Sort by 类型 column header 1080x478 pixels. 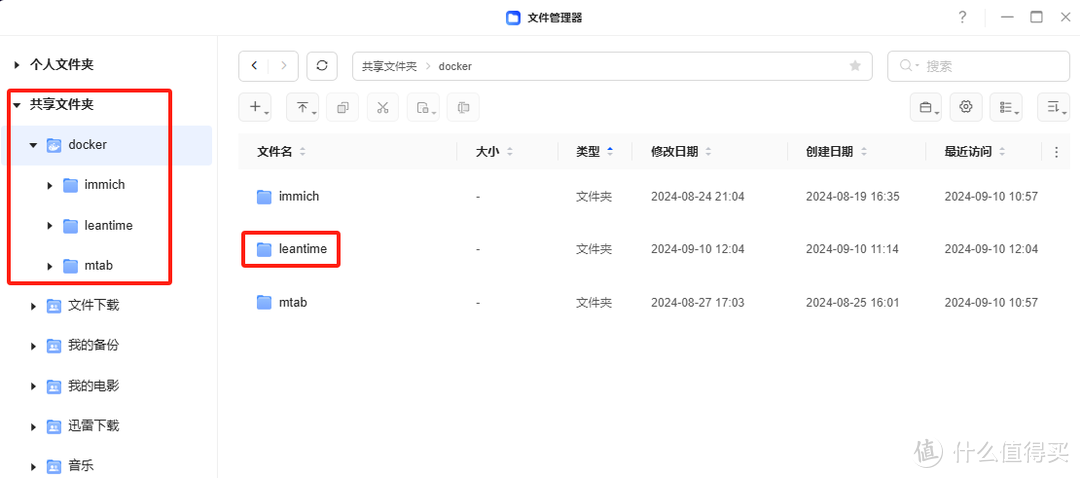point(588,152)
